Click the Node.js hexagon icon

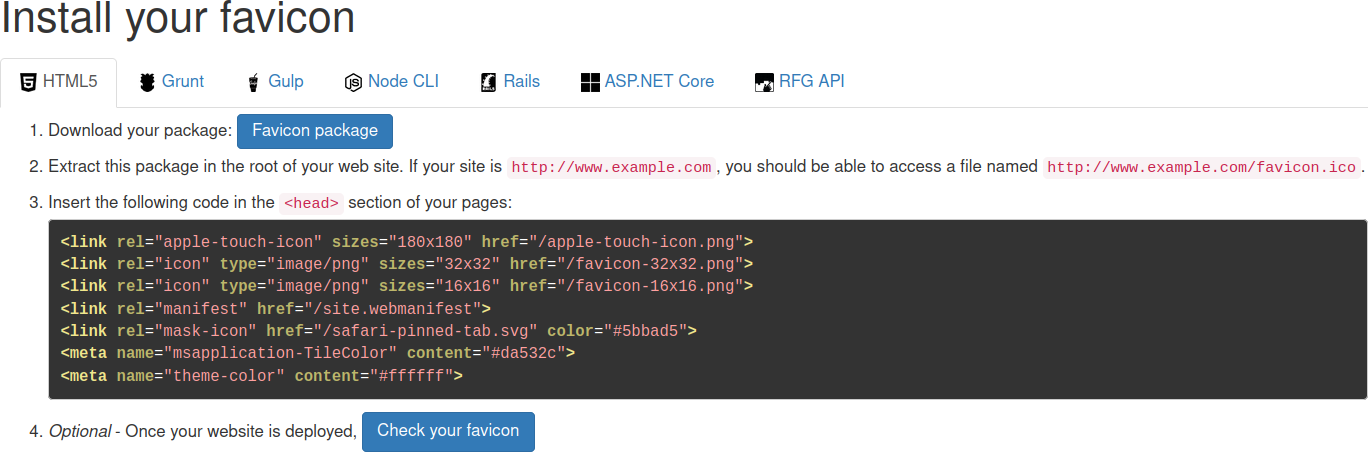click(353, 83)
